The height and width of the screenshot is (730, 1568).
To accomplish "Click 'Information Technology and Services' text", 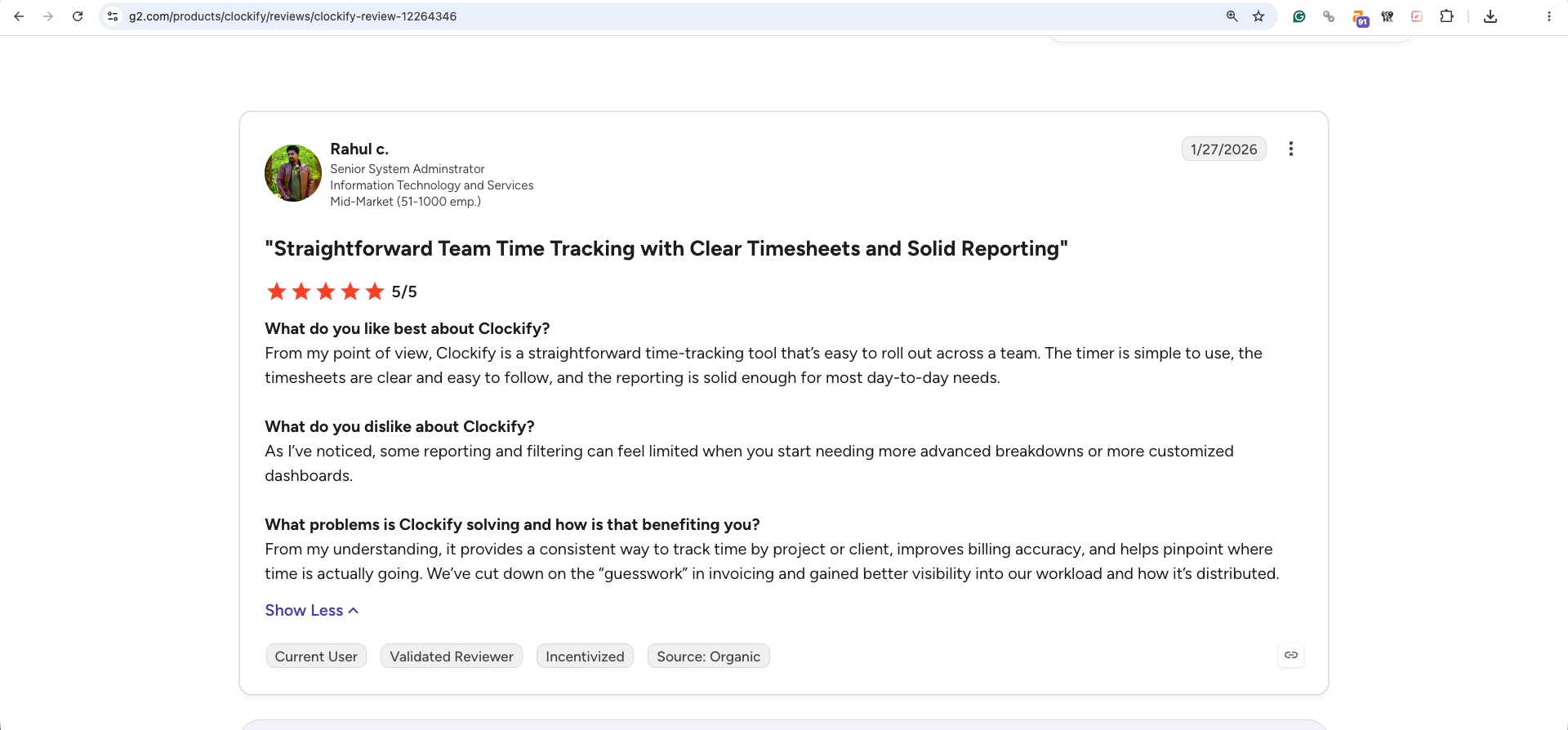I will click(x=432, y=185).
